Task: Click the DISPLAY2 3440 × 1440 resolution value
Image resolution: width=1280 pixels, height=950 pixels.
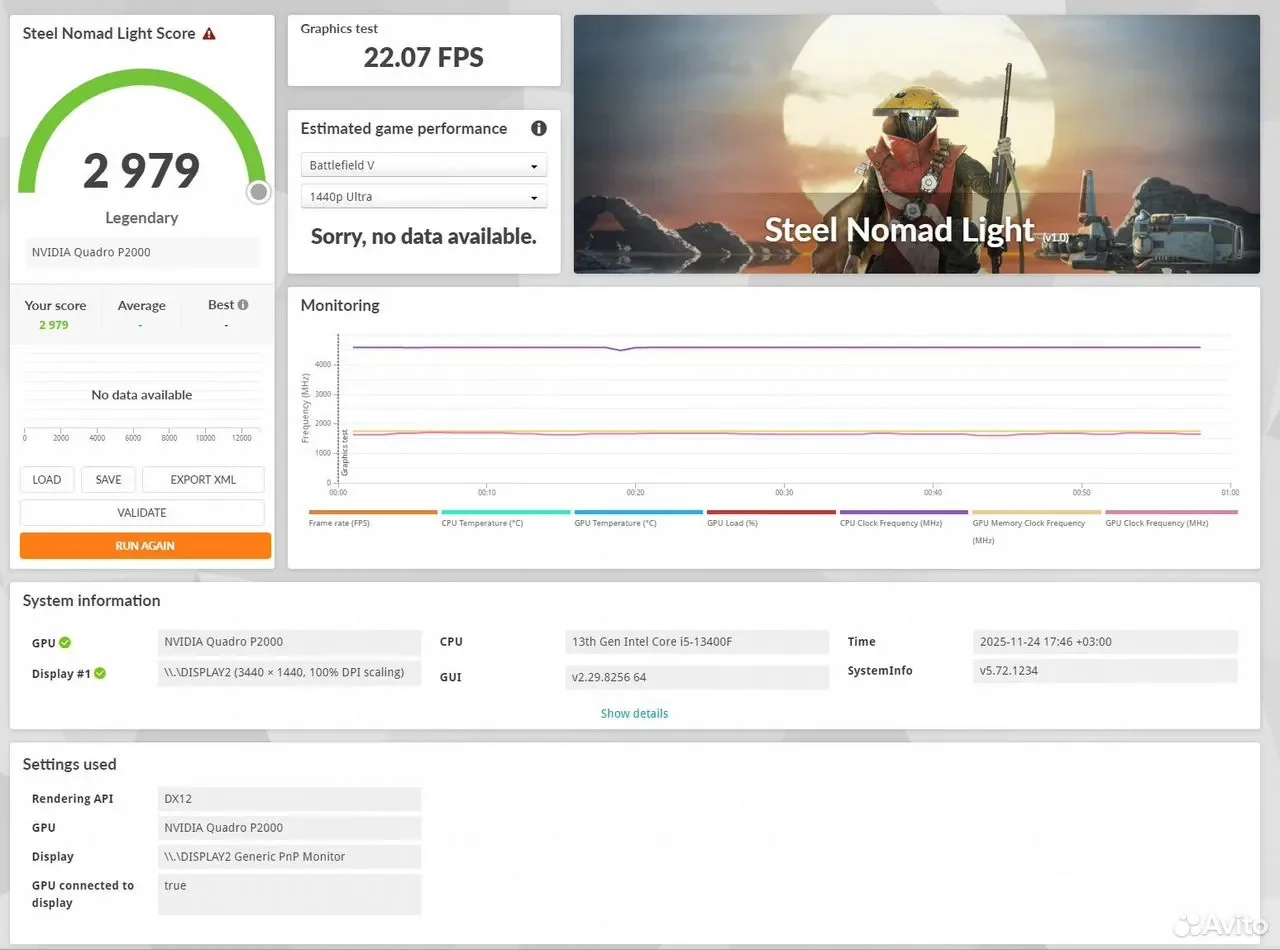Action: click(290, 673)
